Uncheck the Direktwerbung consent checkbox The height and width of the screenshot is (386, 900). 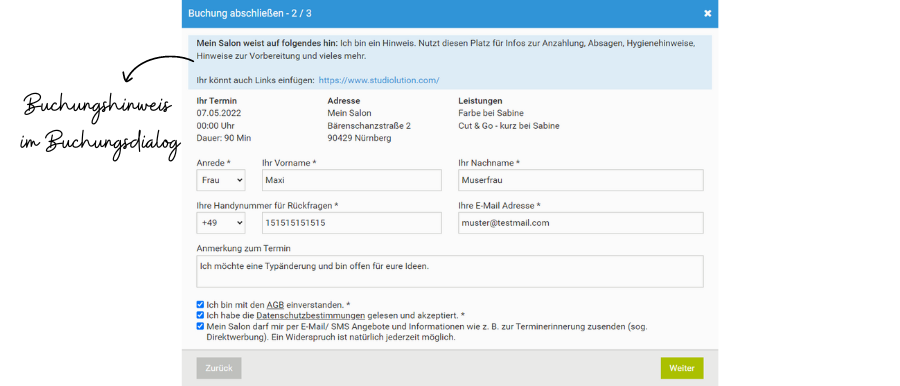200,326
